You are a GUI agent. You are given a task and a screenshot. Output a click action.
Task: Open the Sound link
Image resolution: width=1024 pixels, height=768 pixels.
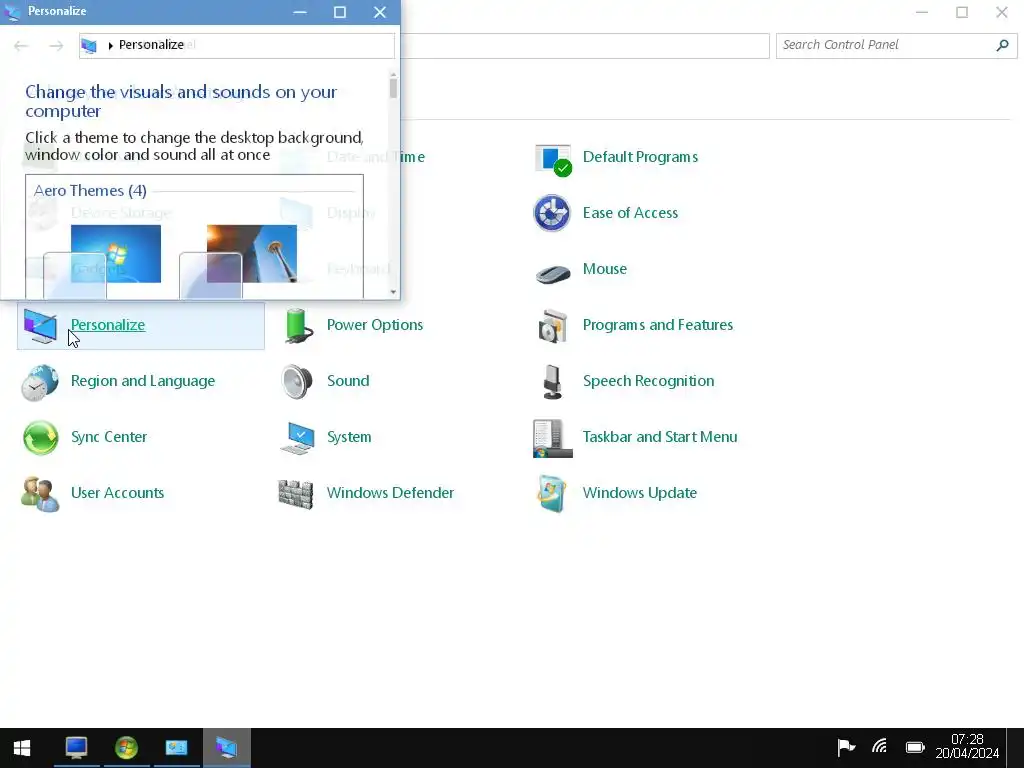(x=348, y=381)
